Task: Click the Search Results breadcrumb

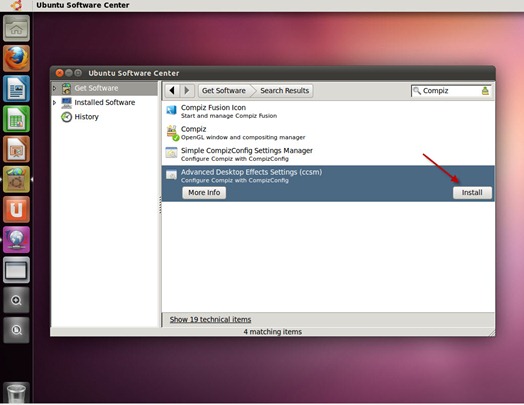Action: coord(284,91)
